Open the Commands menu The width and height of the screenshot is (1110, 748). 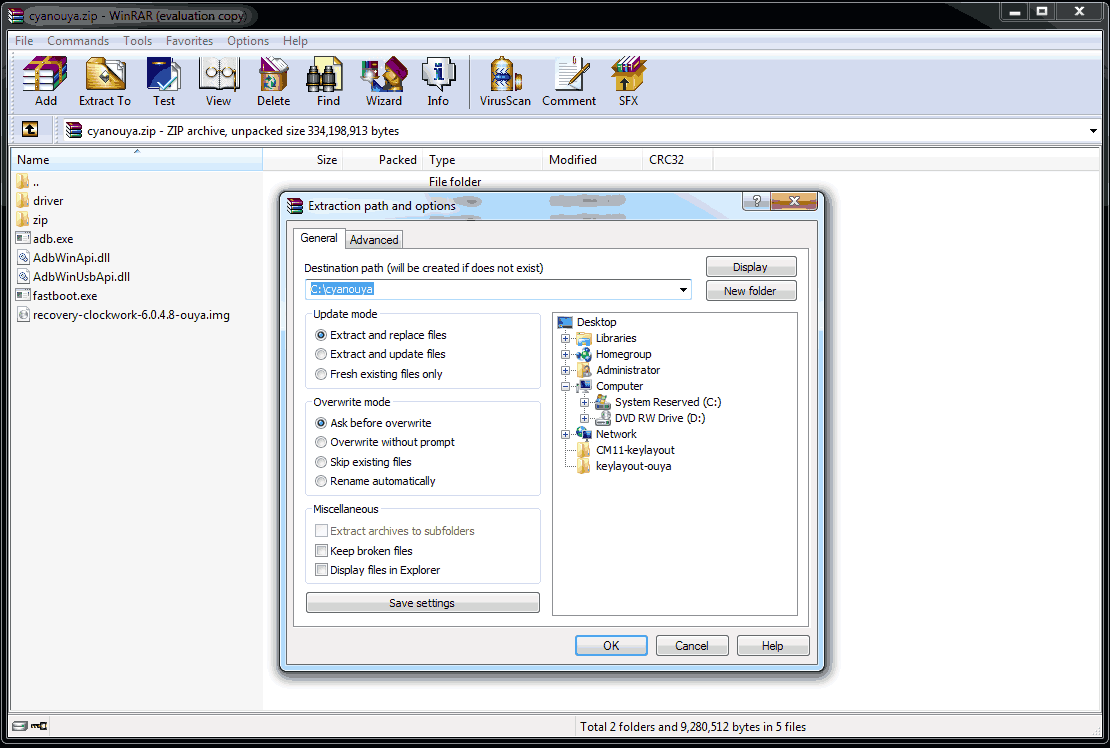tap(78, 41)
